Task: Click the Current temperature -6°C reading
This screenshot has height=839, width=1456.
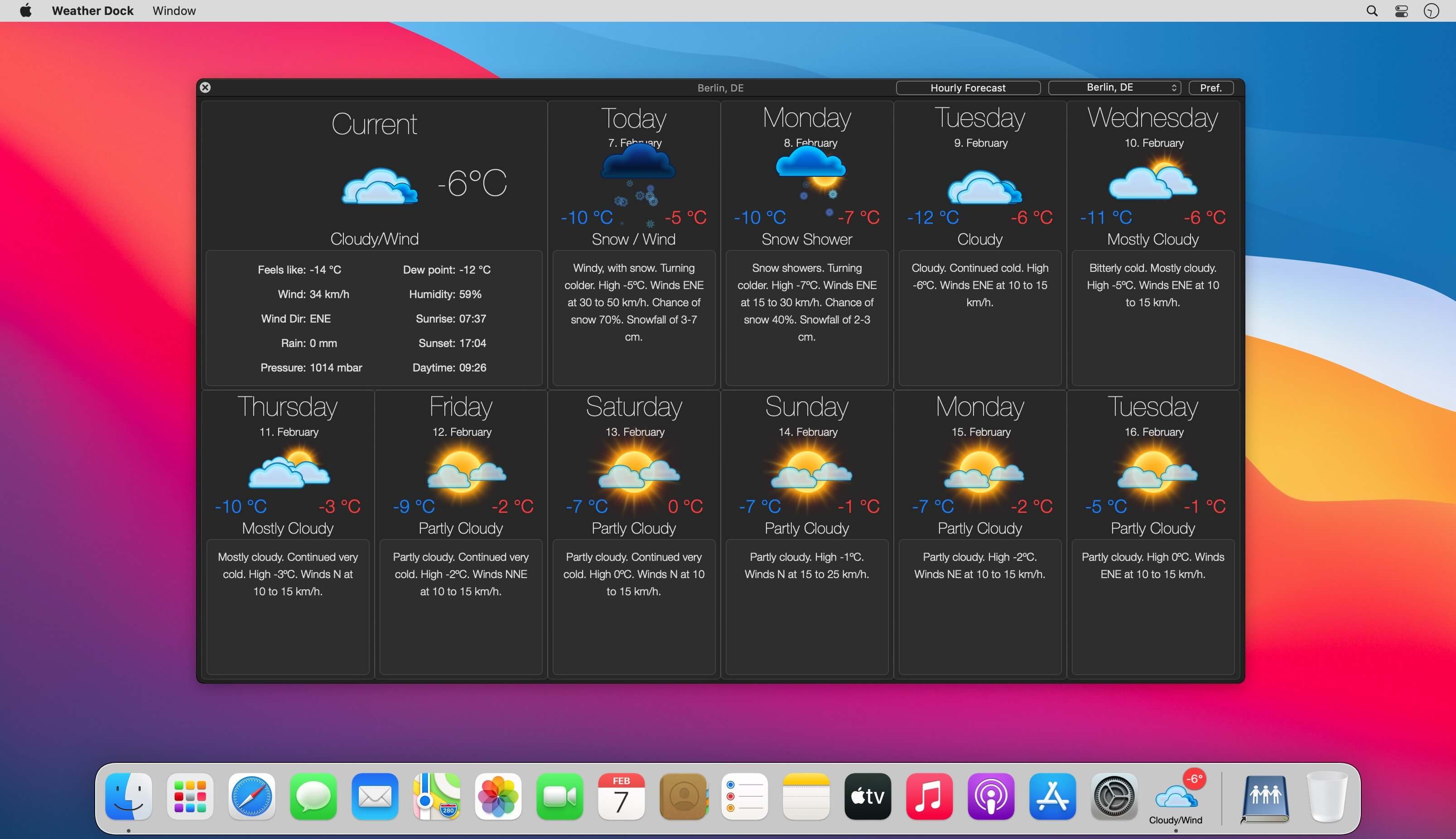Action: (x=472, y=183)
